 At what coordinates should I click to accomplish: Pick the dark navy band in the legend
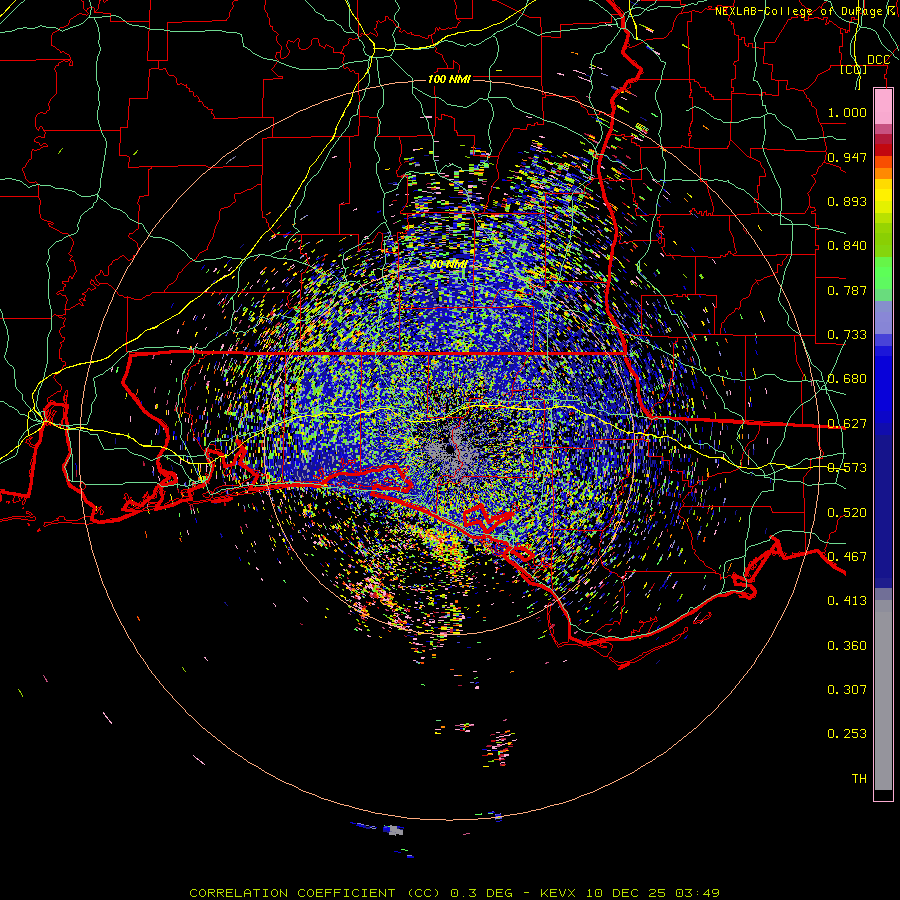point(883,511)
